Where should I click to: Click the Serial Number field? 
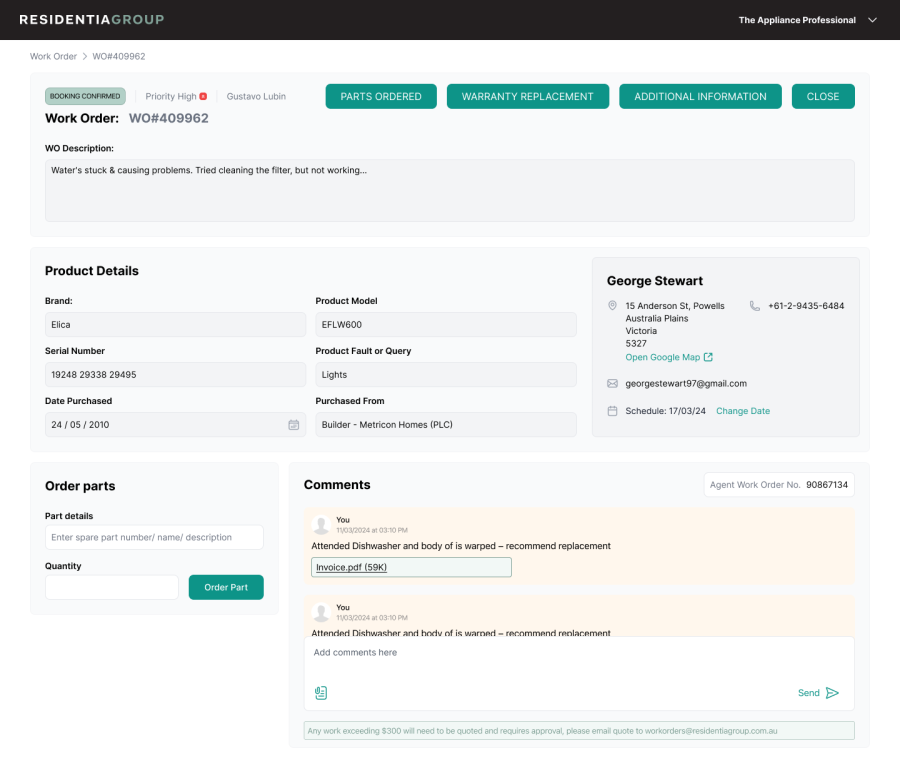[176, 375]
